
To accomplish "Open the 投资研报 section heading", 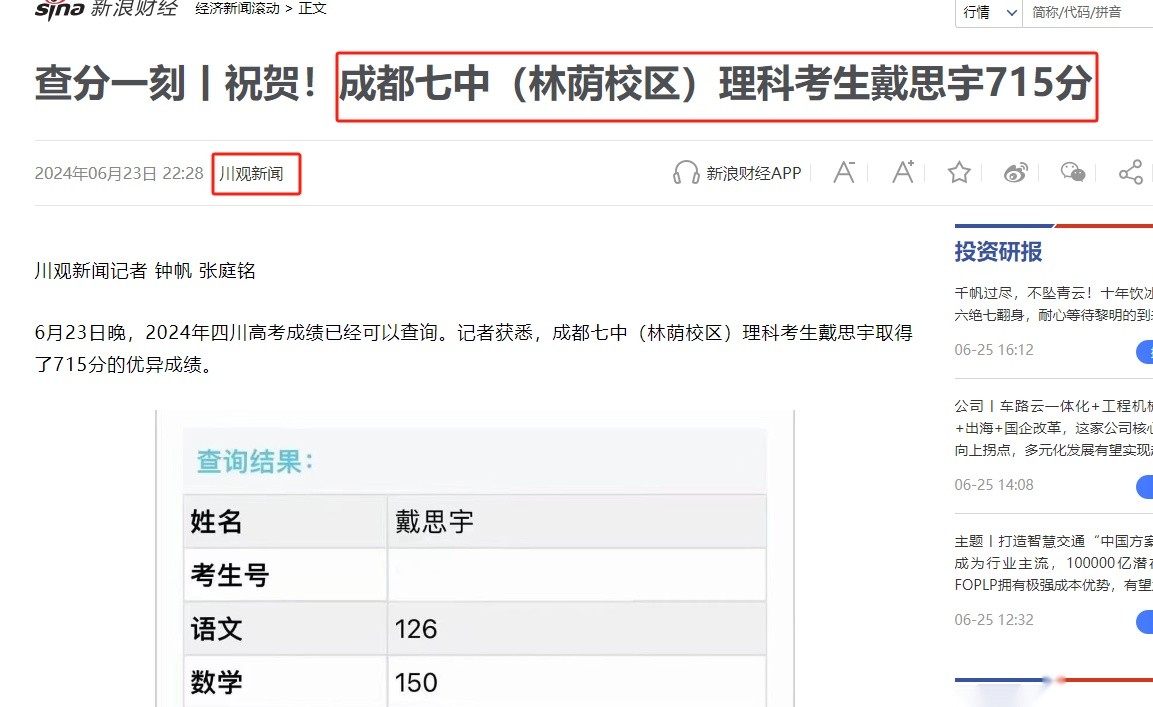I will coord(998,252).
